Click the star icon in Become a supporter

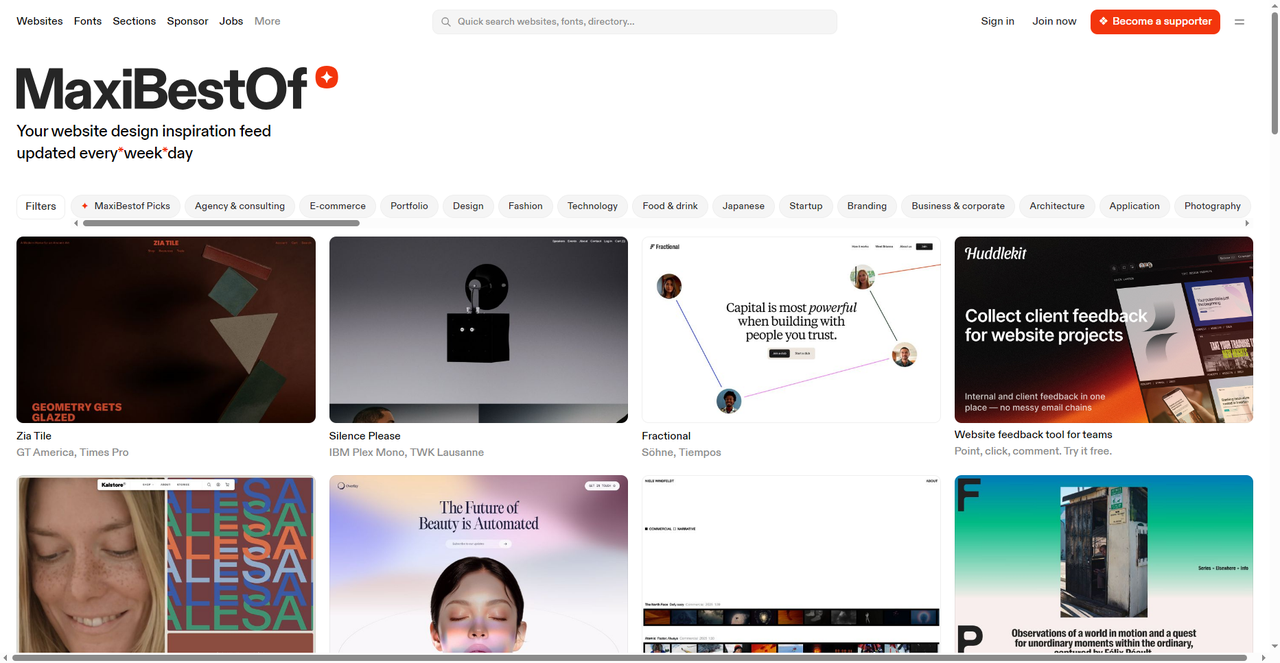click(x=1103, y=21)
